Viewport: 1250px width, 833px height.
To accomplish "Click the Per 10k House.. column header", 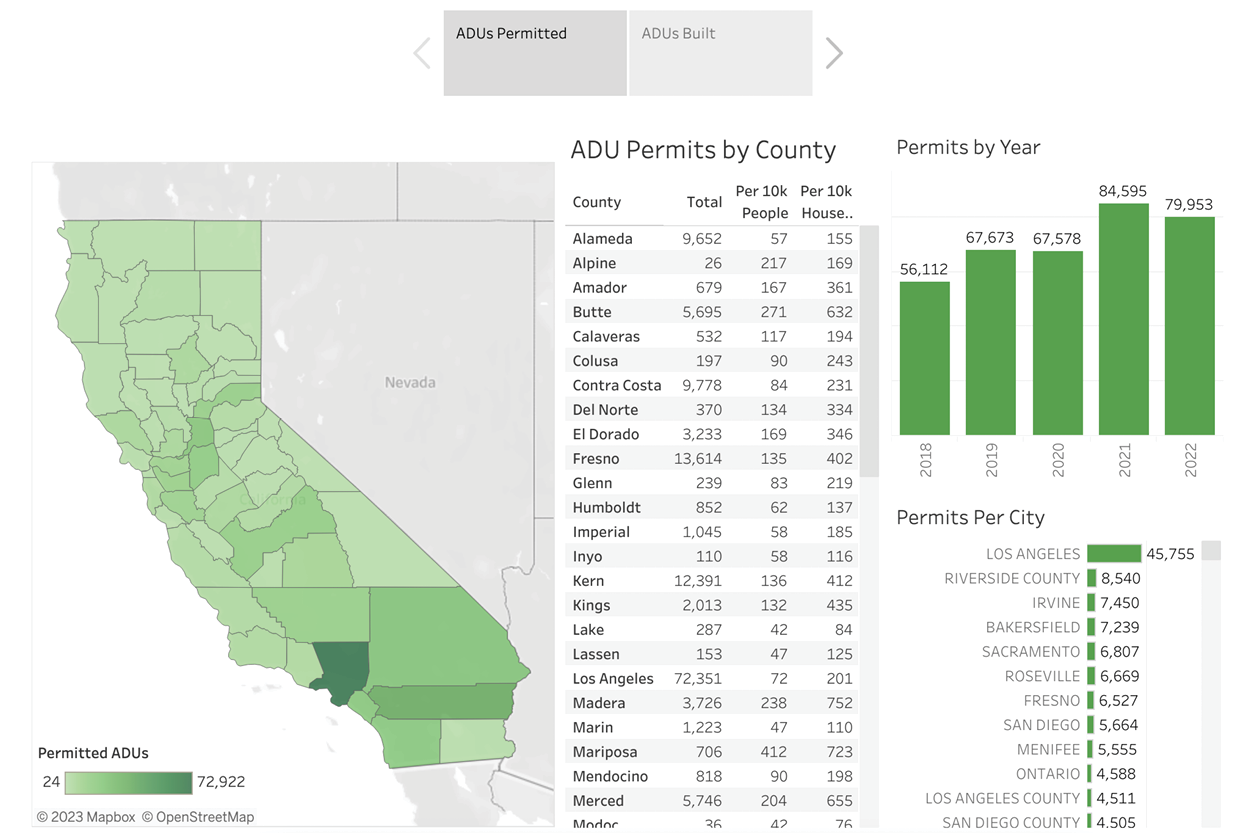I will tap(825, 202).
